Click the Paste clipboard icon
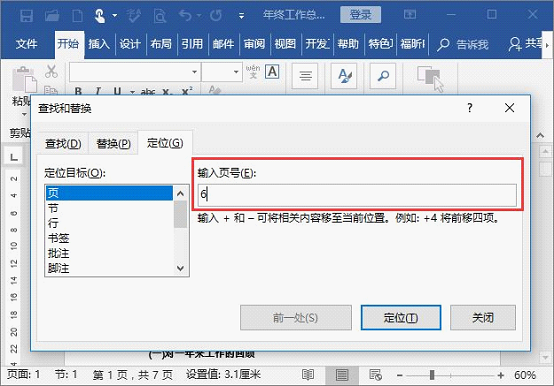Screen dimensions: 554x386 pos(24,79)
